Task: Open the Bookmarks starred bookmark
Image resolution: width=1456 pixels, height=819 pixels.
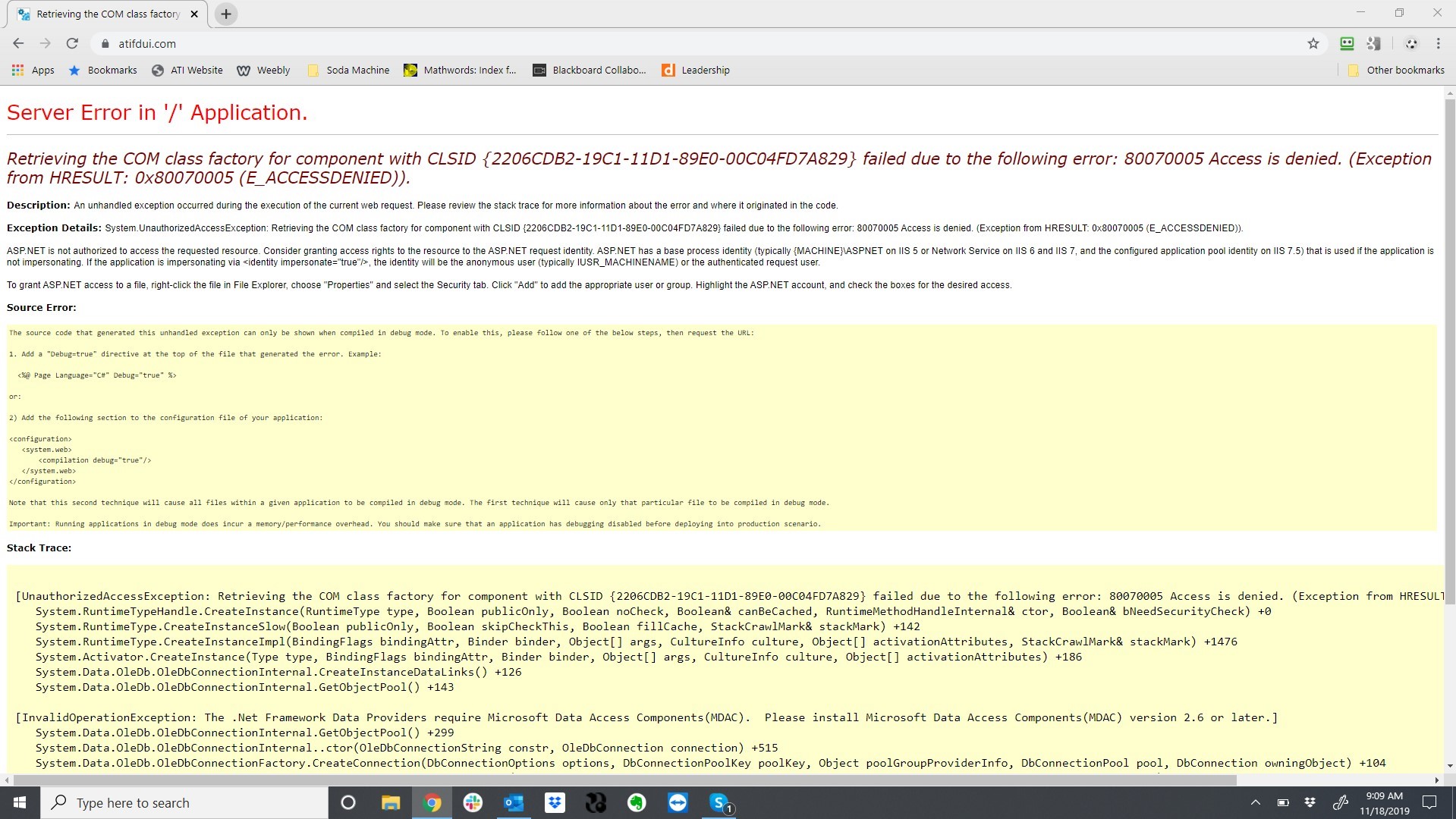Action: (103, 70)
